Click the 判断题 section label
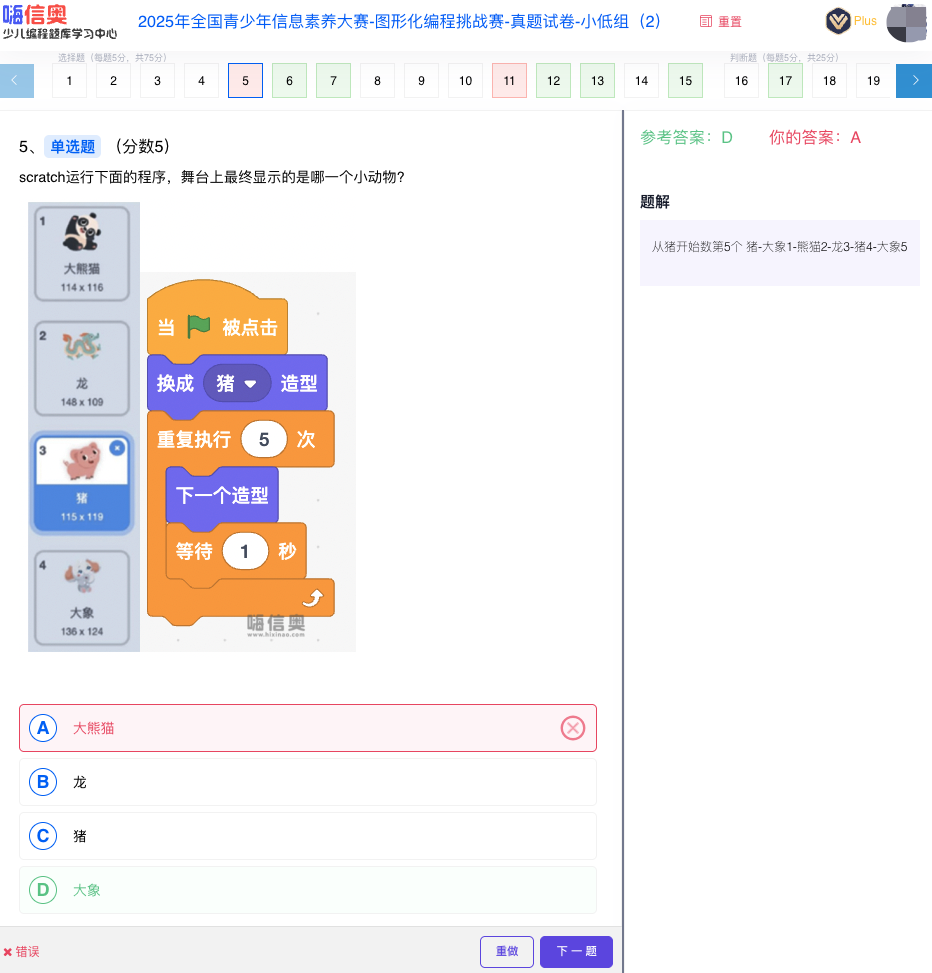The width and height of the screenshot is (932, 973). coord(784,58)
